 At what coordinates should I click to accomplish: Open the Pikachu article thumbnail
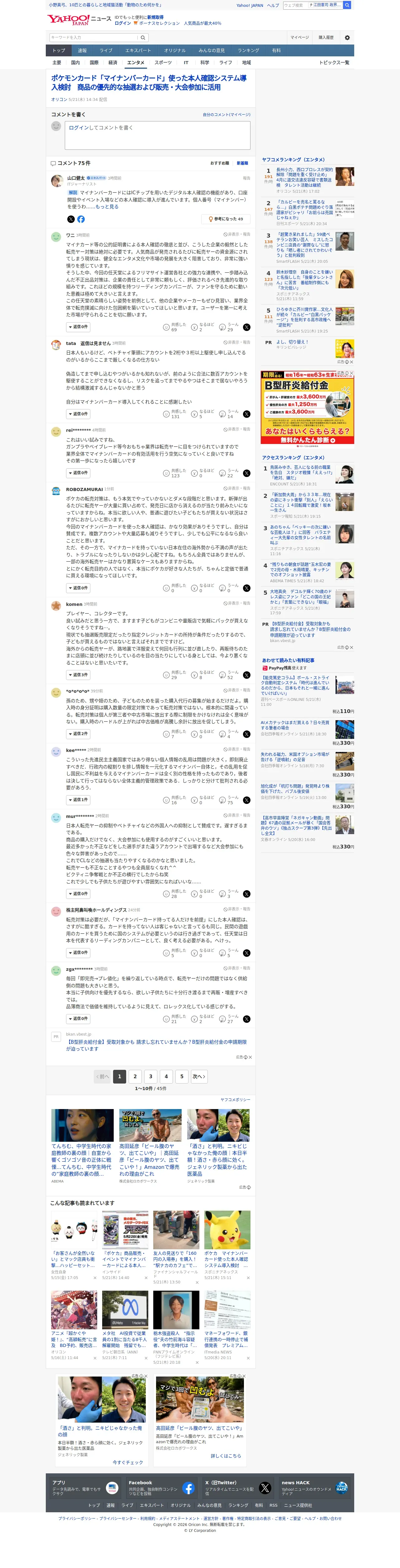coord(227,1230)
